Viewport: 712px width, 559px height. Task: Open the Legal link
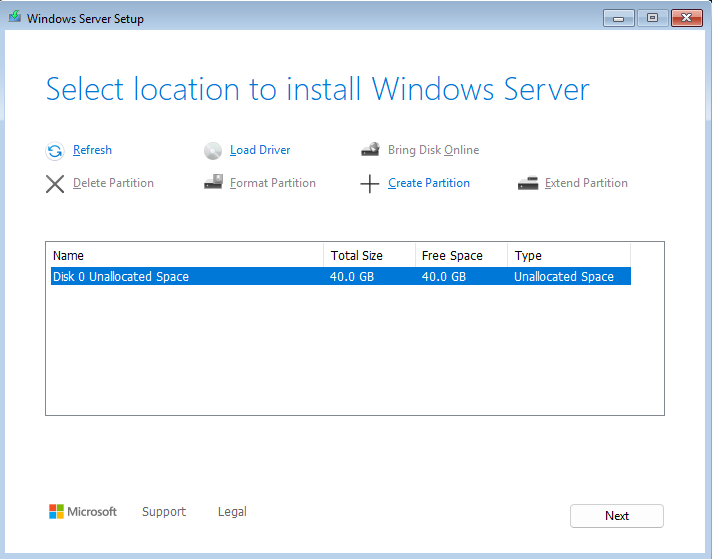tap(232, 512)
